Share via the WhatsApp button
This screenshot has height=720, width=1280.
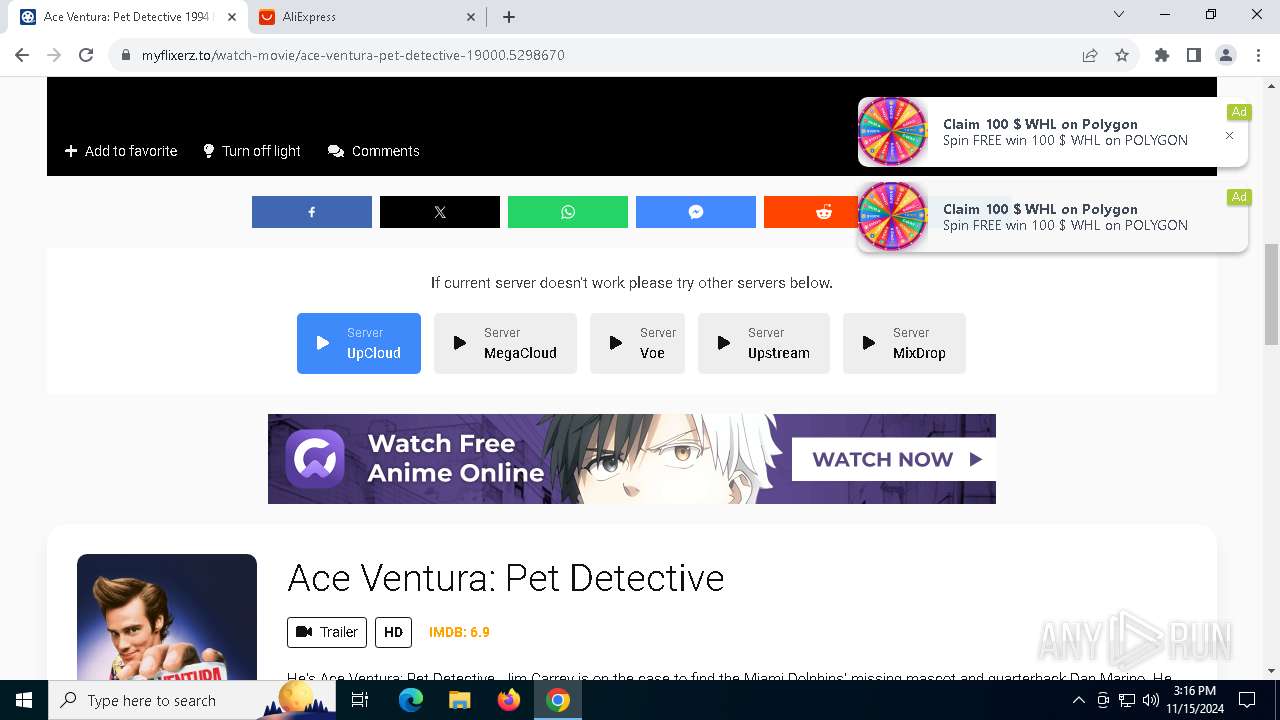coord(568,212)
